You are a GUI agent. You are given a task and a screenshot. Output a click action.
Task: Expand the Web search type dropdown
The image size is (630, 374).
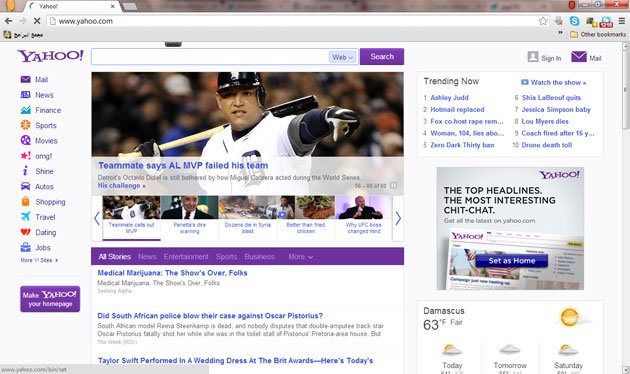pos(342,57)
